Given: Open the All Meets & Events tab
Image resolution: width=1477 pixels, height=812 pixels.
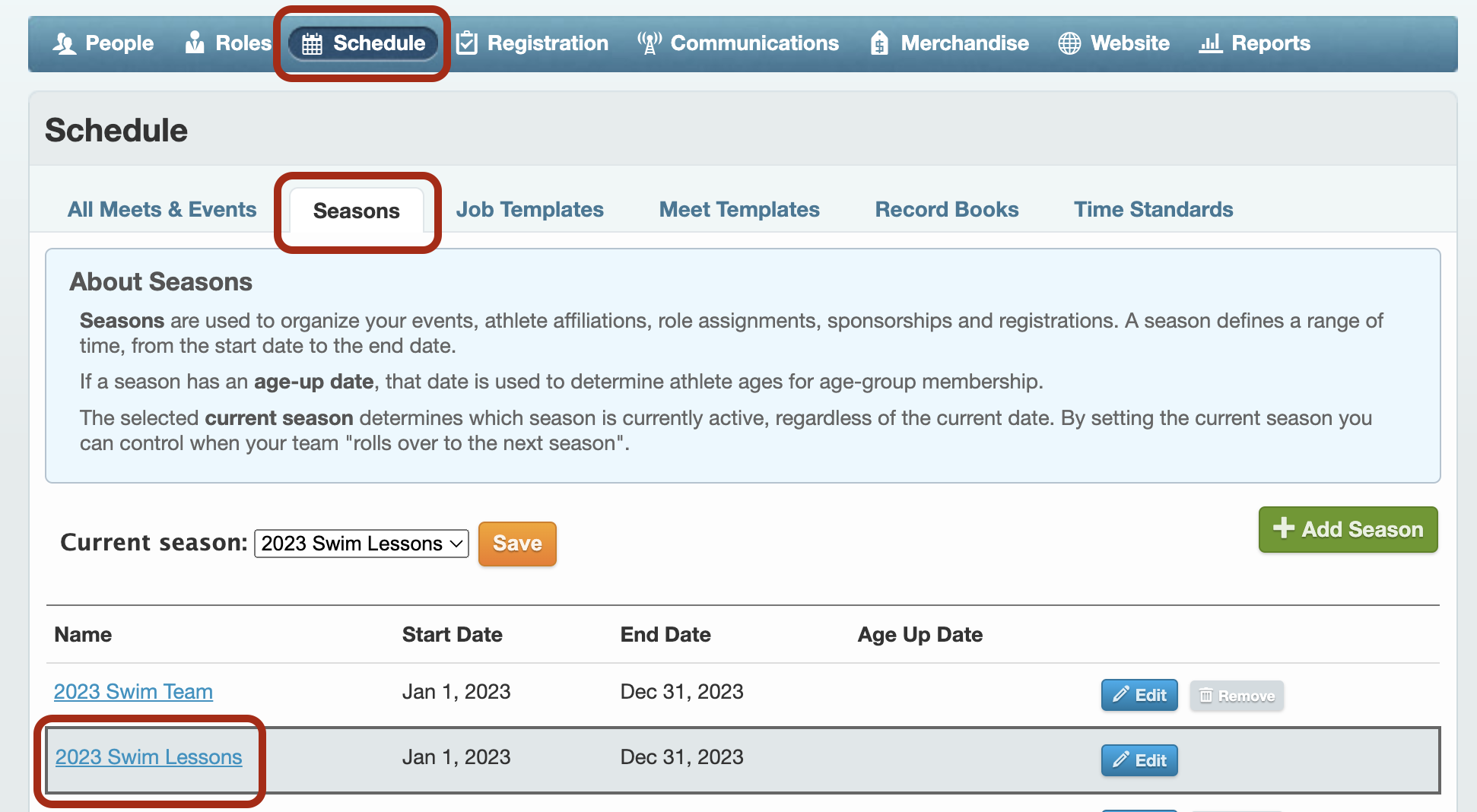Looking at the screenshot, I should click(162, 210).
